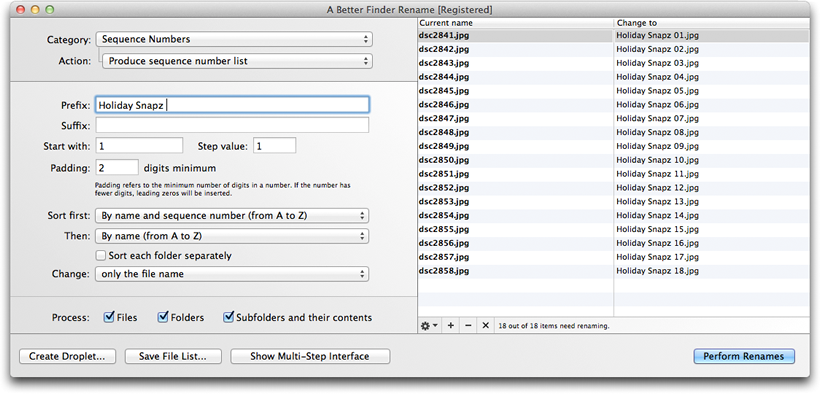Uncheck the Folders checkbox
The image size is (820, 394).
coord(163,317)
